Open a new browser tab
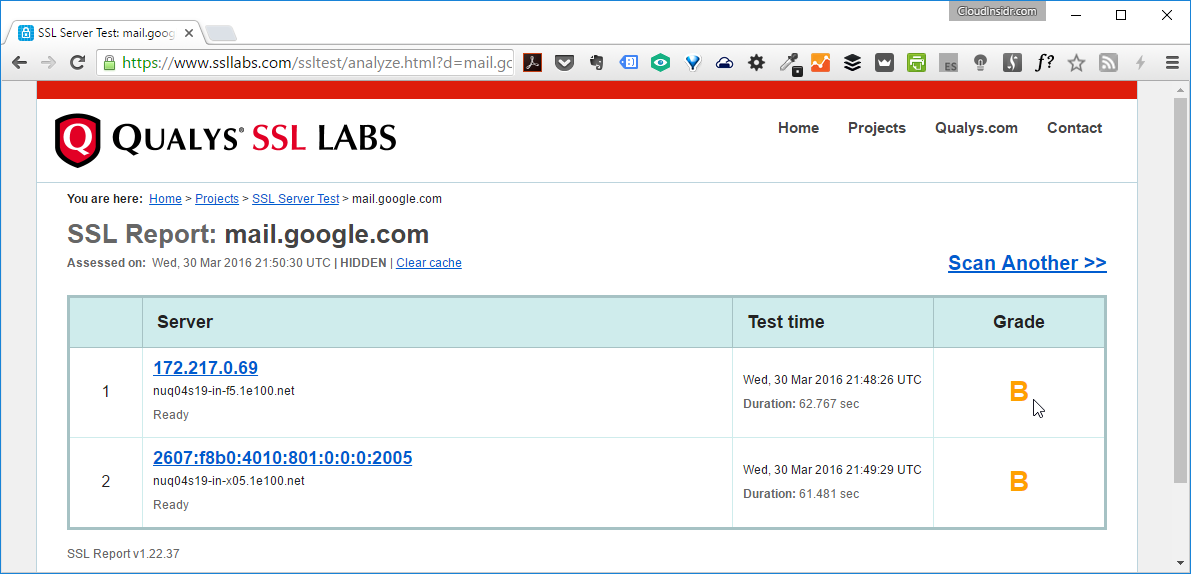This screenshot has height=574, width=1191. click(221, 33)
